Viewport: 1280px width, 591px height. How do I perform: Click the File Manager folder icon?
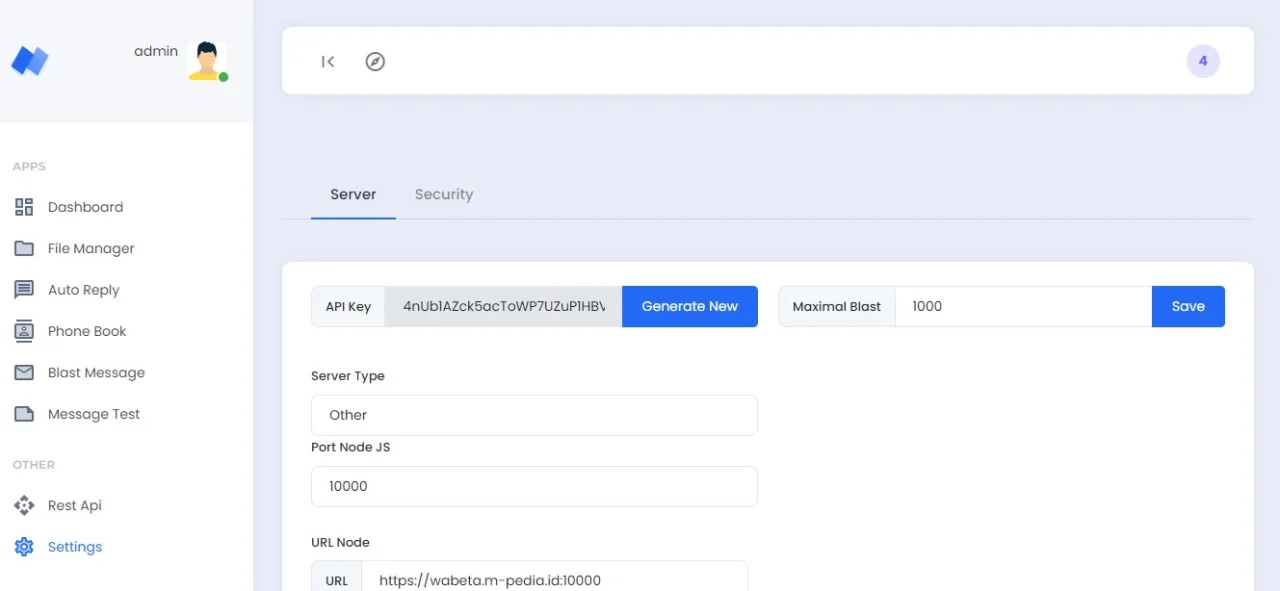click(x=24, y=248)
